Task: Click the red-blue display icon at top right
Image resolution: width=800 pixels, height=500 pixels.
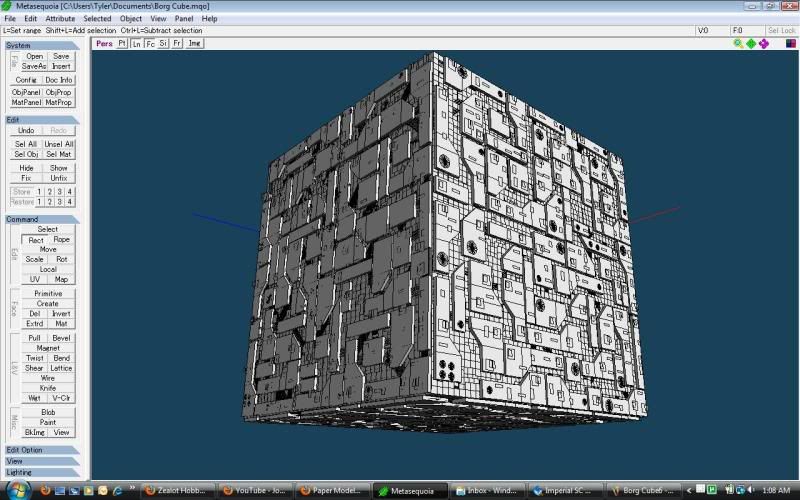Action: pos(791,44)
